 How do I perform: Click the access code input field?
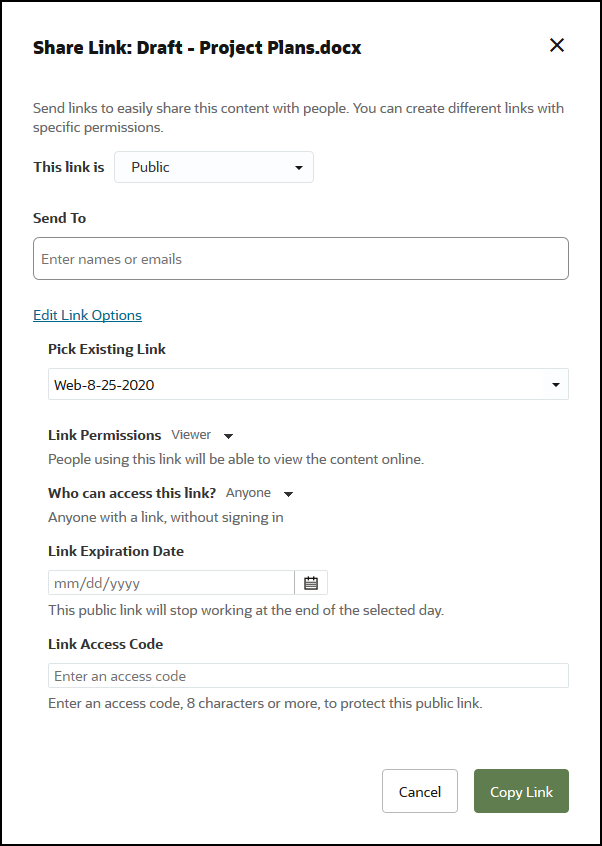(308, 676)
